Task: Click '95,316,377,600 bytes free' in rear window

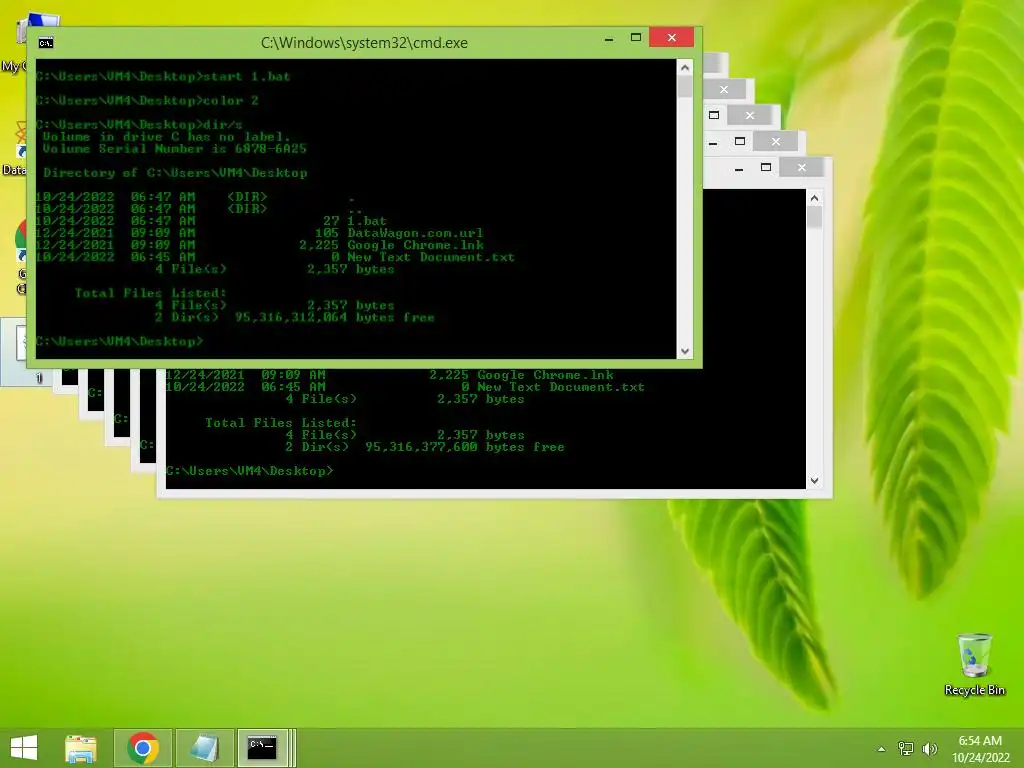Action: [464, 447]
